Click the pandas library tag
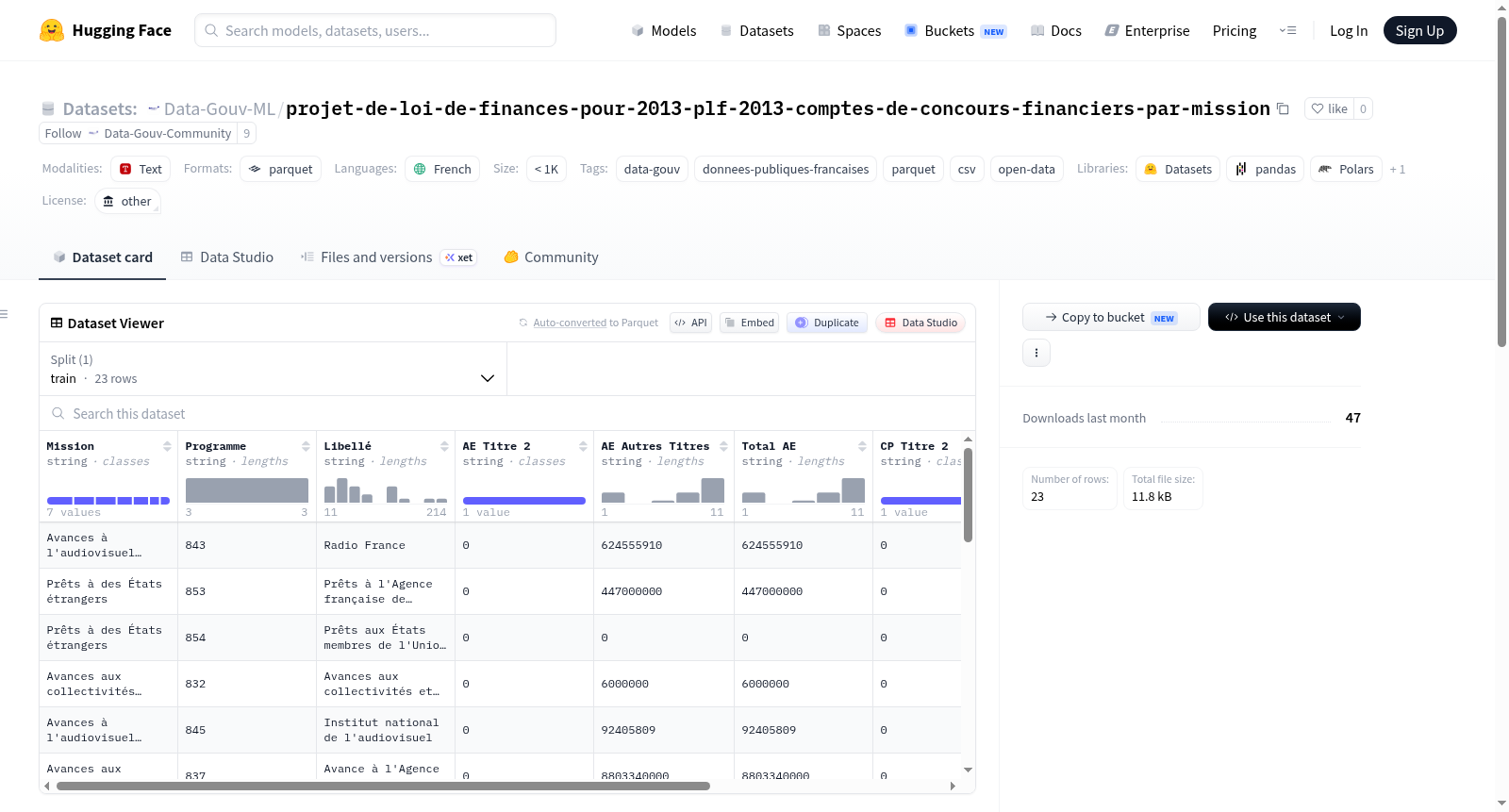Image resolution: width=1509 pixels, height=812 pixels. pyautogui.click(x=1265, y=169)
